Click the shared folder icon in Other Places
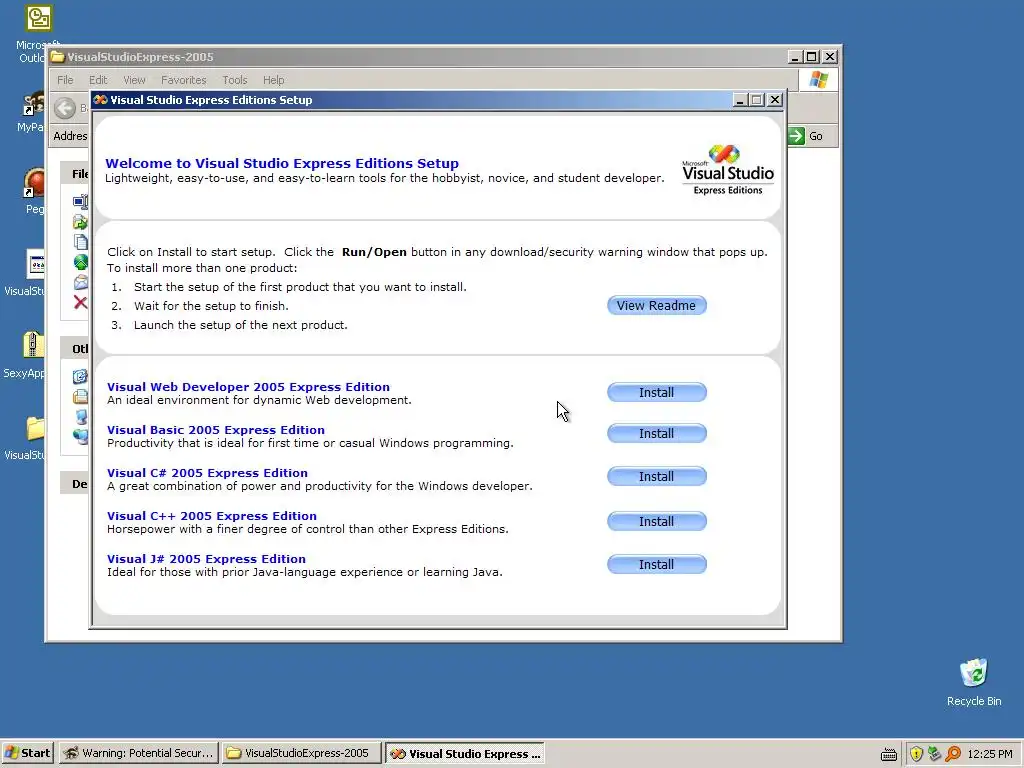Viewport: 1024px width, 768px height. click(80, 396)
